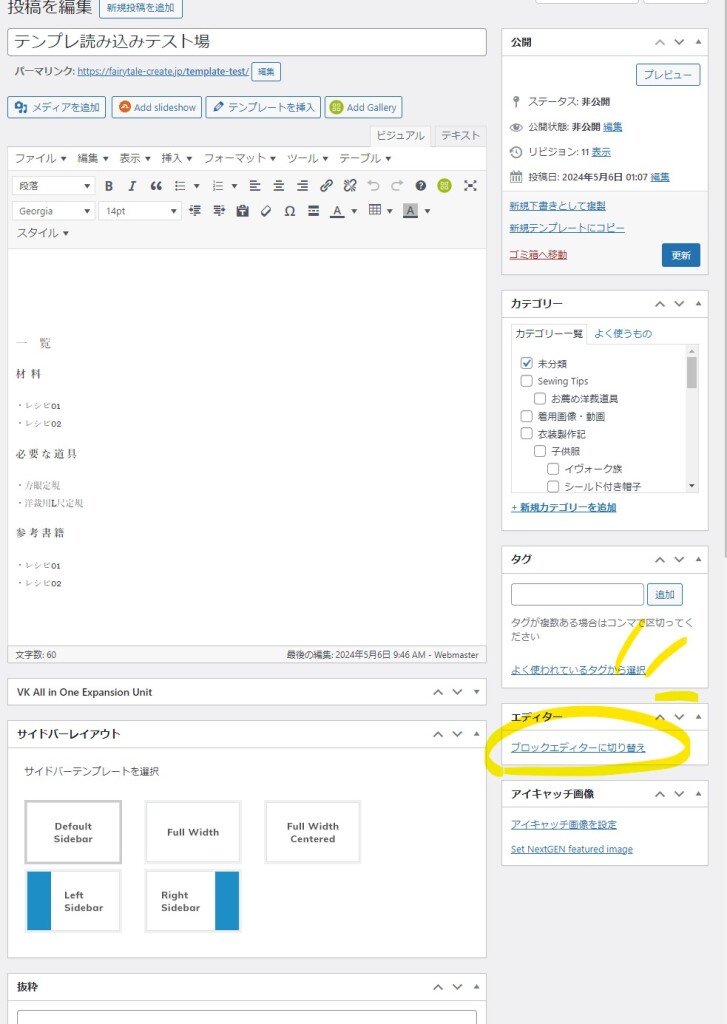Screen dimensions: 727x1024
Task: Uncheck the 未分類 category
Action: click(x=527, y=364)
